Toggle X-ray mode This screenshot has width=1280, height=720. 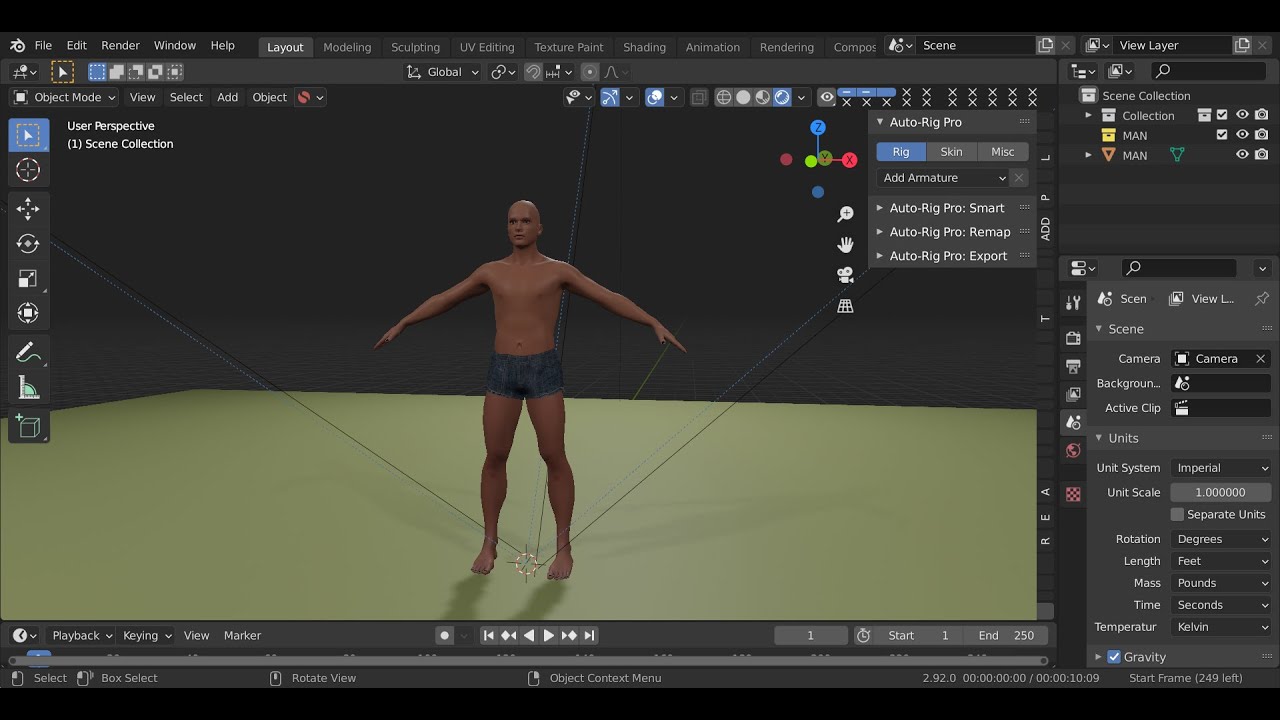698,97
